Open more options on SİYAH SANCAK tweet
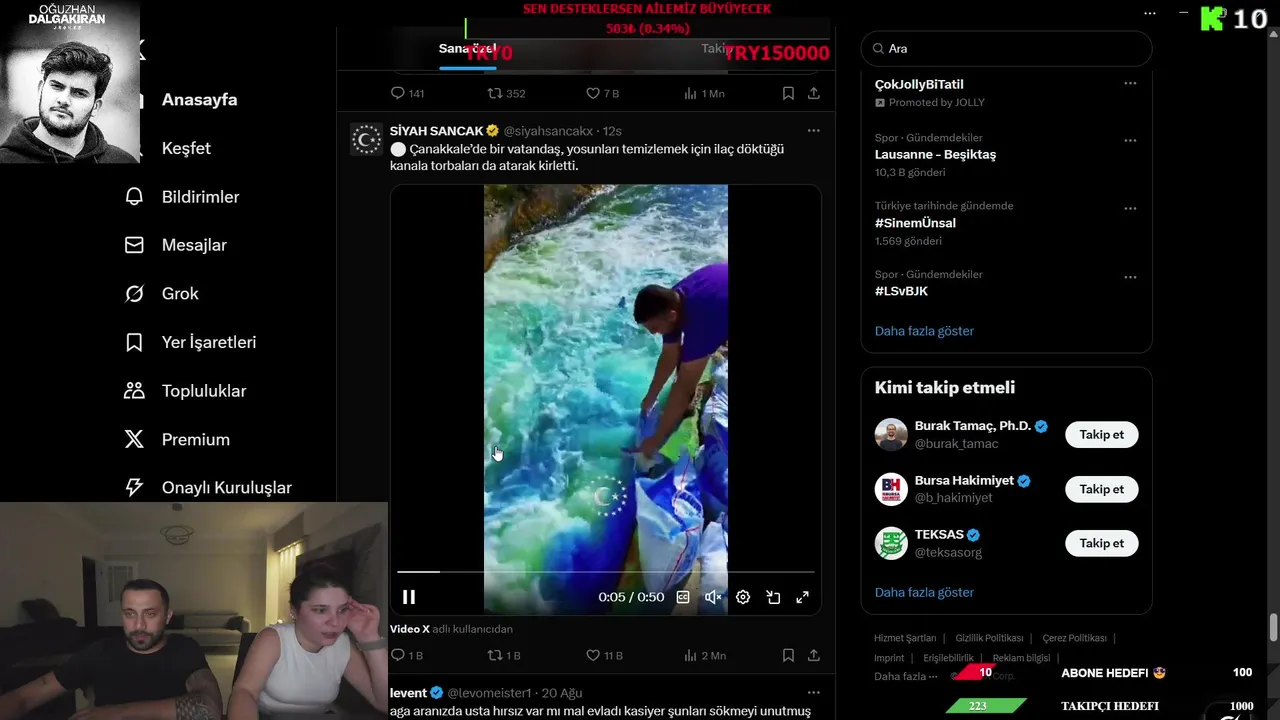 click(813, 130)
